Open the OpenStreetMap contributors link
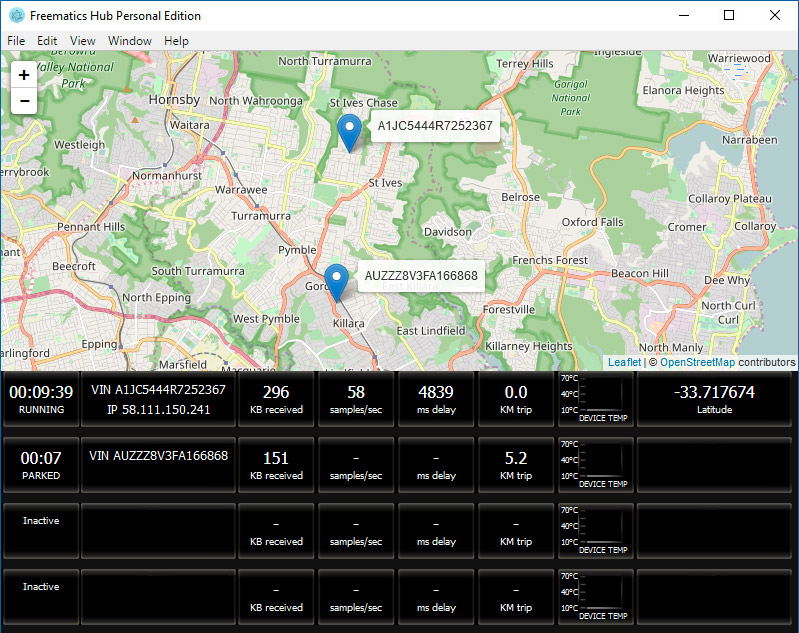The width and height of the screenshot is (799, 633). coord(697,362)
